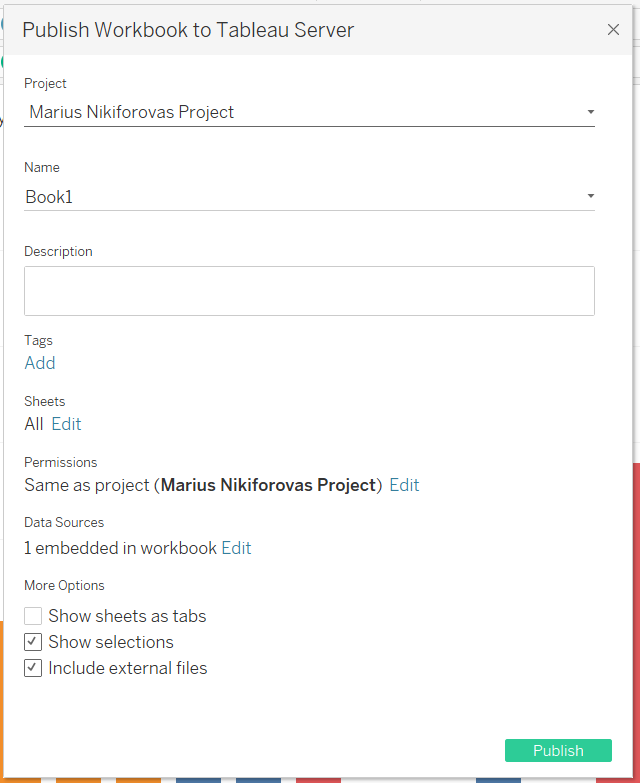Click the dialog title bar text
Image resolution: width=640 pixels, height=783 pixels.
point(188,30)
